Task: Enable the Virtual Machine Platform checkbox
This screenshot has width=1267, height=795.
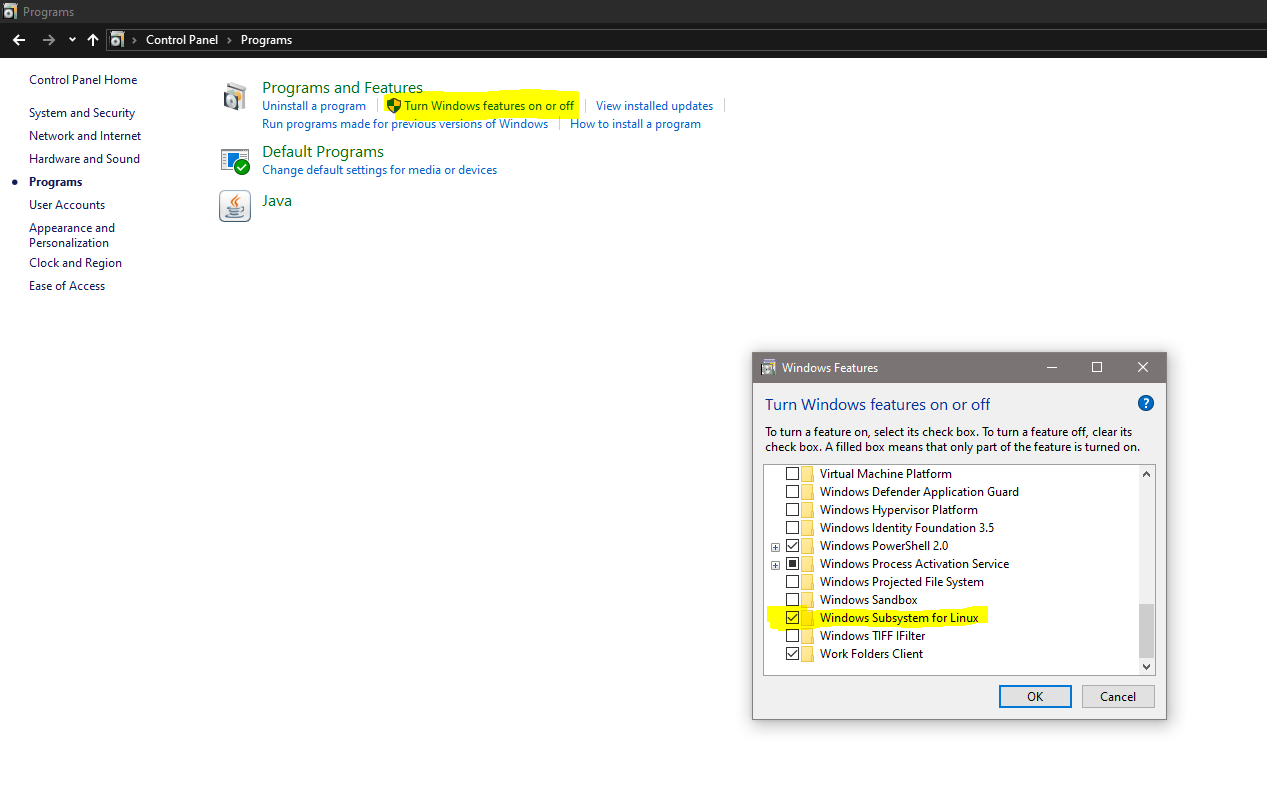Action: (x=792, y=474)
